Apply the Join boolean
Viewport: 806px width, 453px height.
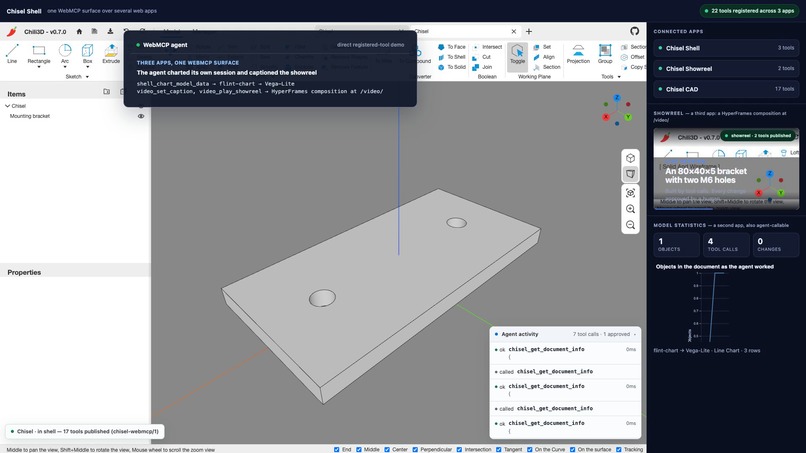click(x=482, y=67)
